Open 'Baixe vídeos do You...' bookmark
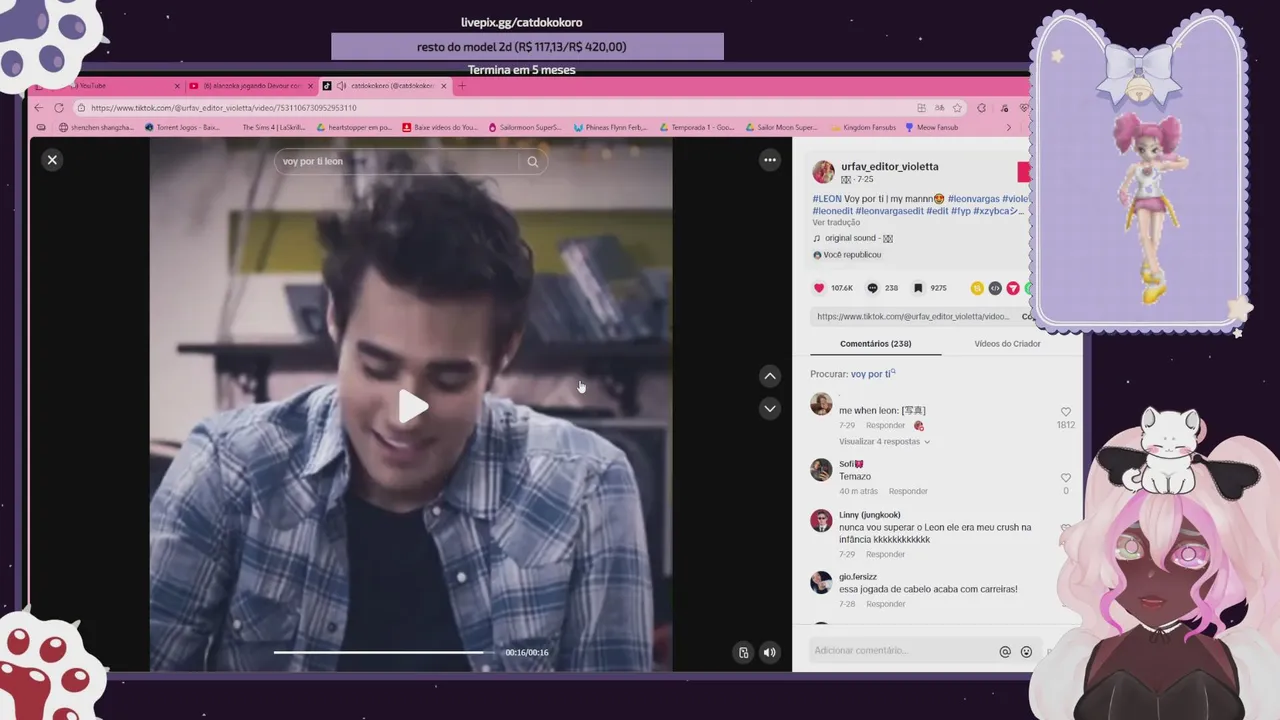This screenshot has height=720, width=1280. click(x=440, y=127)
